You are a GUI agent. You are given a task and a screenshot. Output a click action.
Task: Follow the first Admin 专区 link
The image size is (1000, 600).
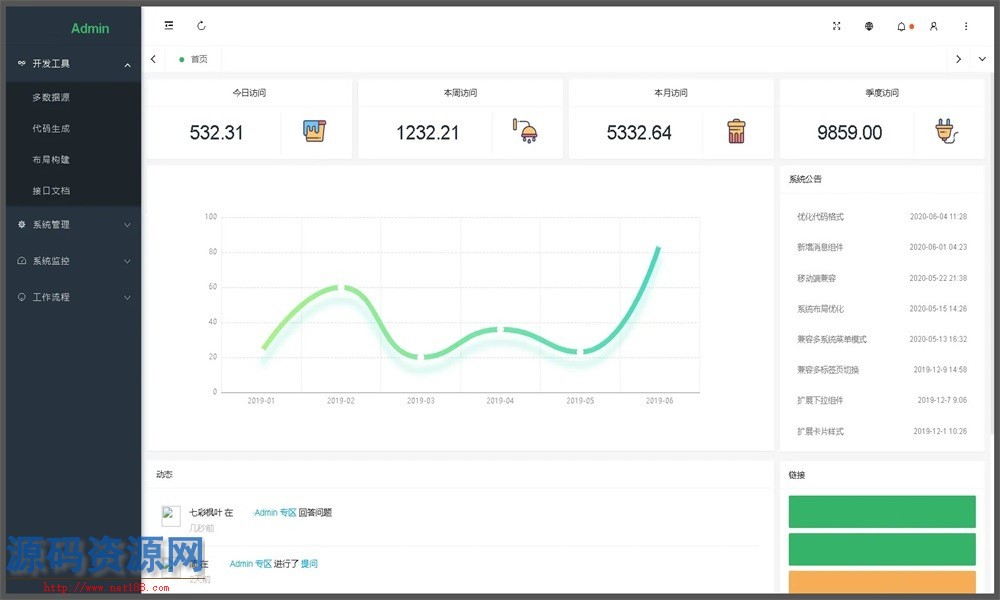[x=276, y=512]
